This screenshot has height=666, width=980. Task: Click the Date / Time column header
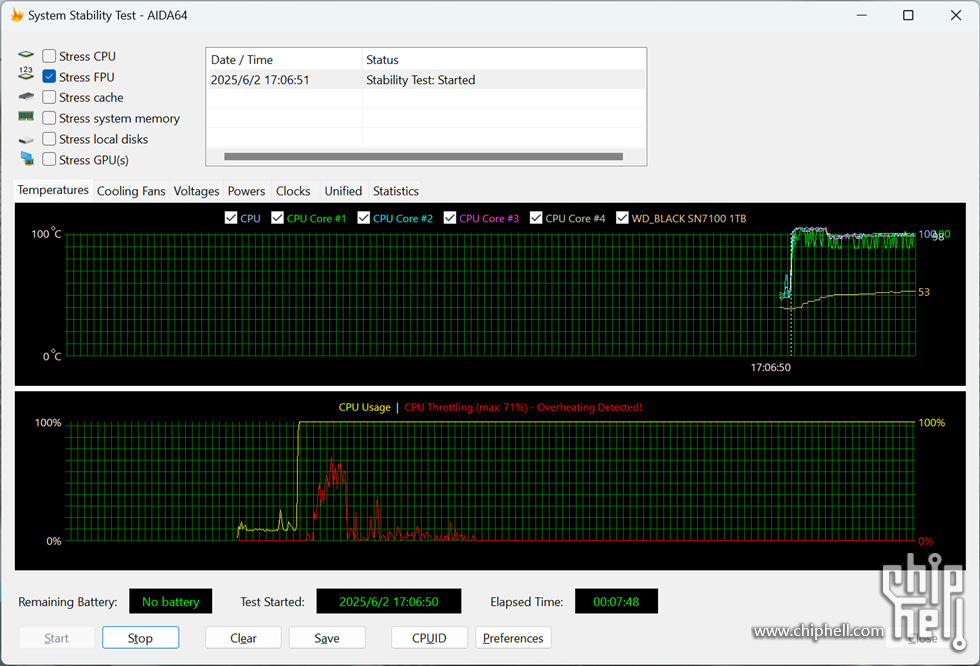point(284,59)
